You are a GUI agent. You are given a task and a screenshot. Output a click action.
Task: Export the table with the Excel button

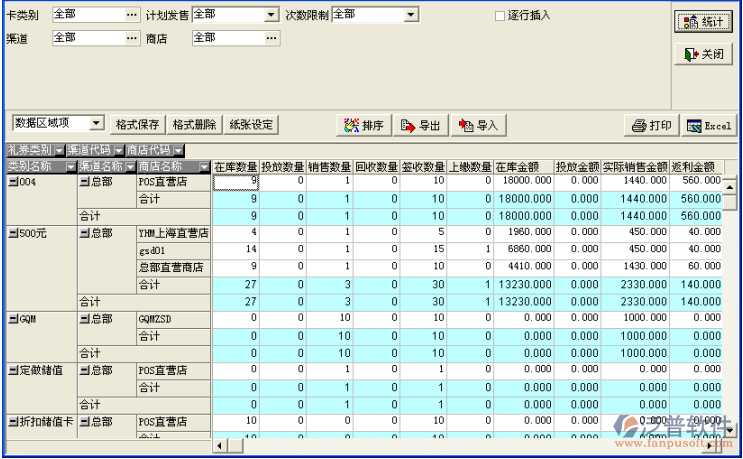pos(708,125)
